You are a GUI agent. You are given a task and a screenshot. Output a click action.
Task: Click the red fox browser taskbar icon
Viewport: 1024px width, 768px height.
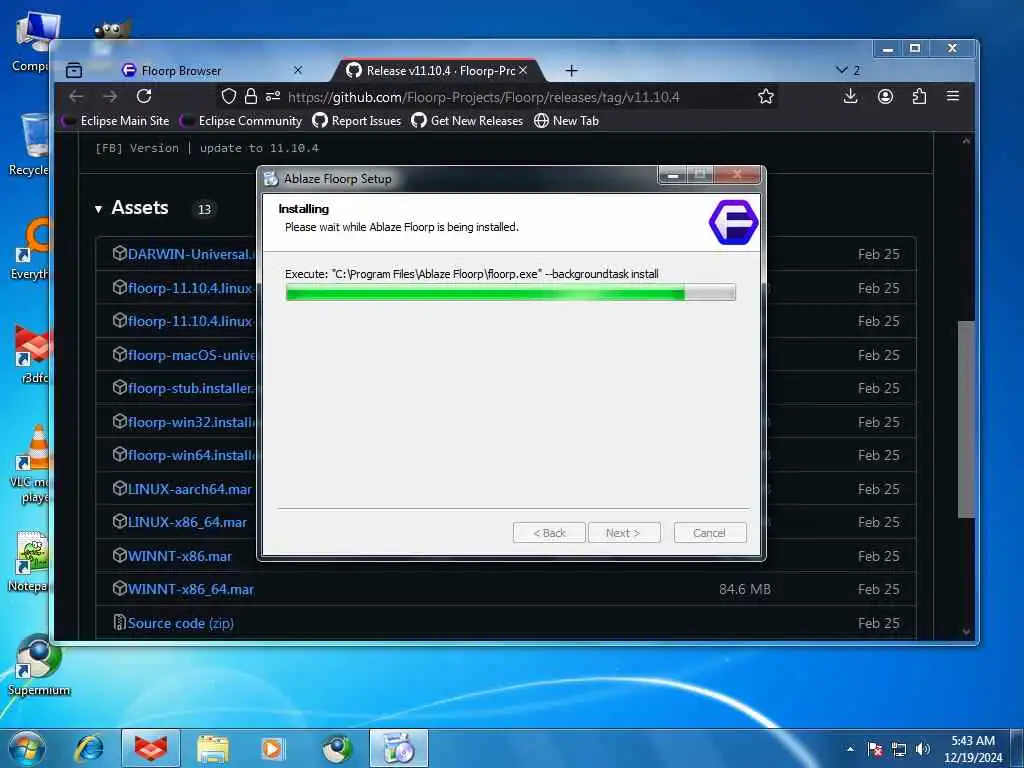click(x=151, y=748)
